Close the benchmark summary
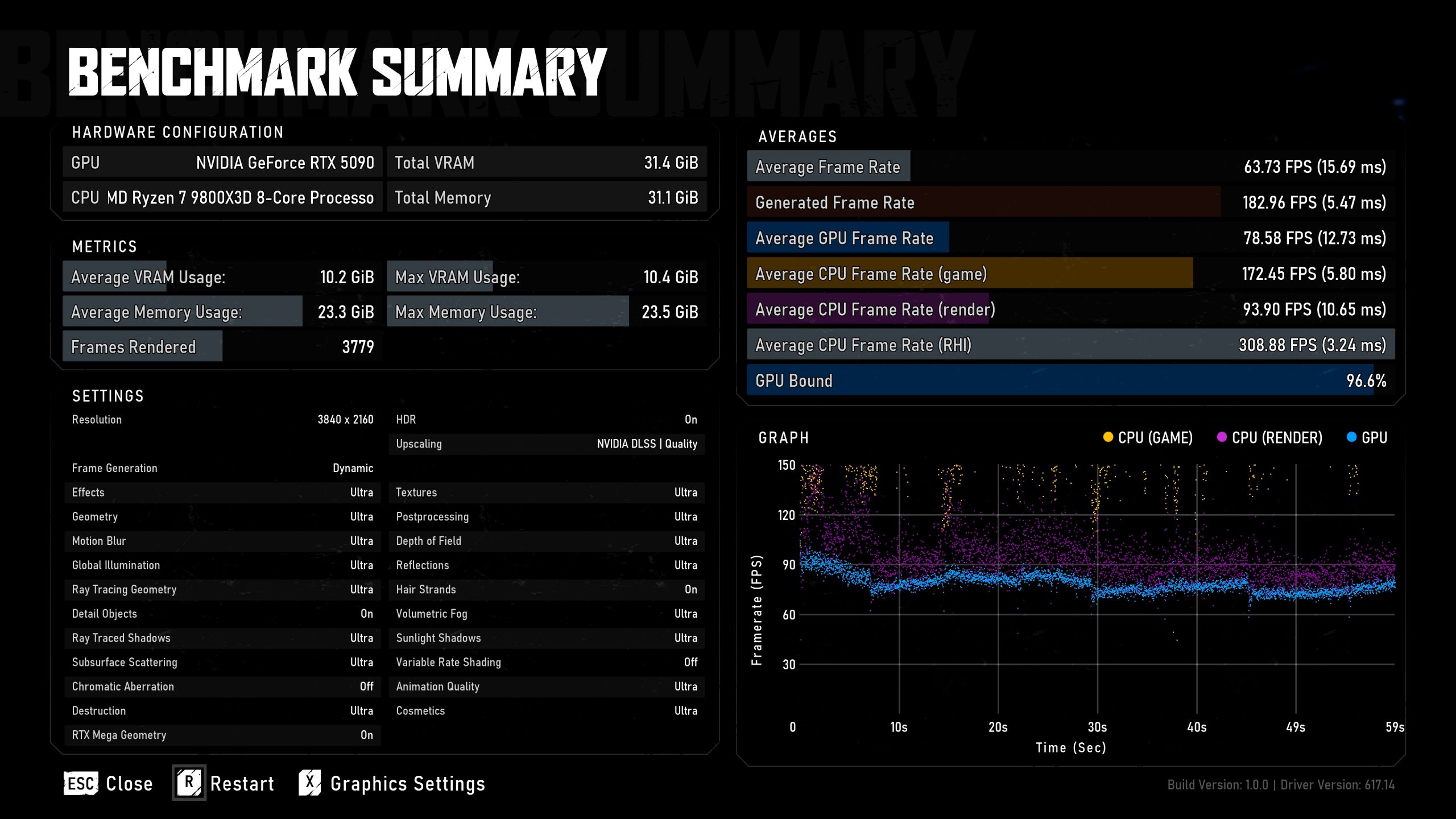Screen dimensions: 1456x819 tap(108, 784)
